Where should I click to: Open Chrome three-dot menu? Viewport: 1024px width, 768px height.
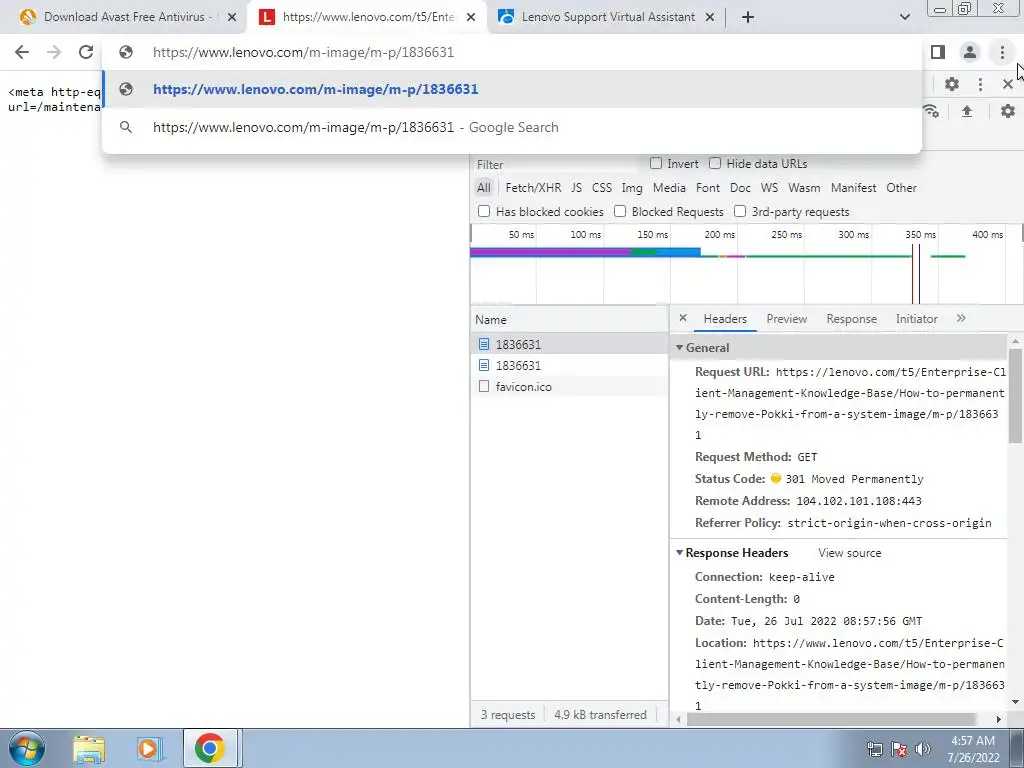tap(1002, 52)
